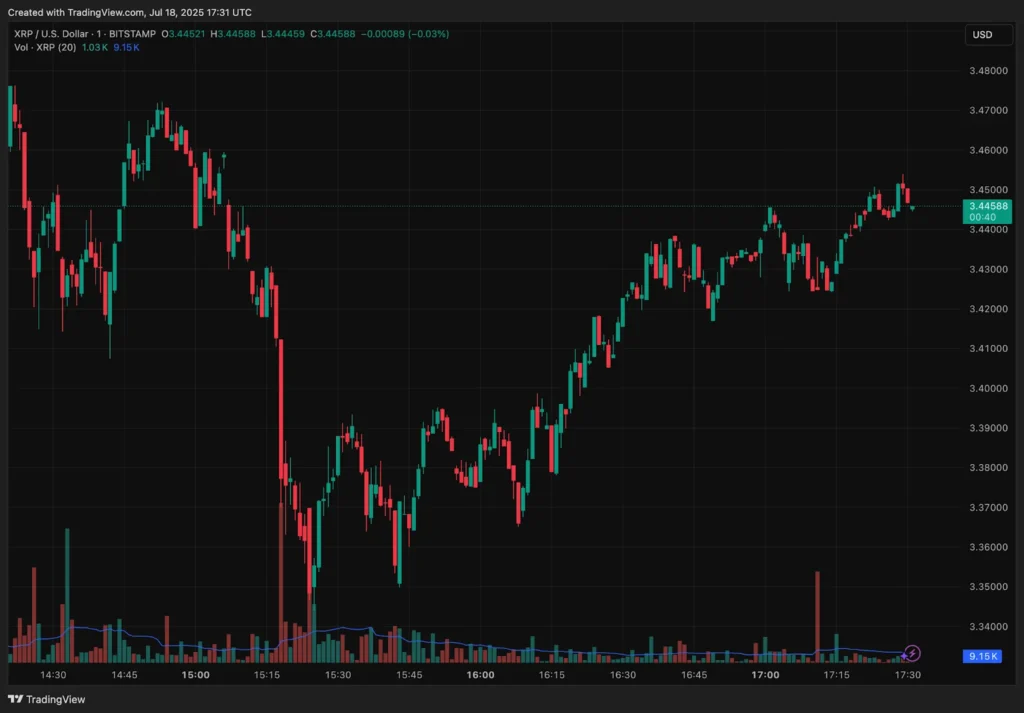Click the Vol · XRP (20) indicator label
The height and width of the screenshot is (713, 1024).
click(x=45, y=48)
